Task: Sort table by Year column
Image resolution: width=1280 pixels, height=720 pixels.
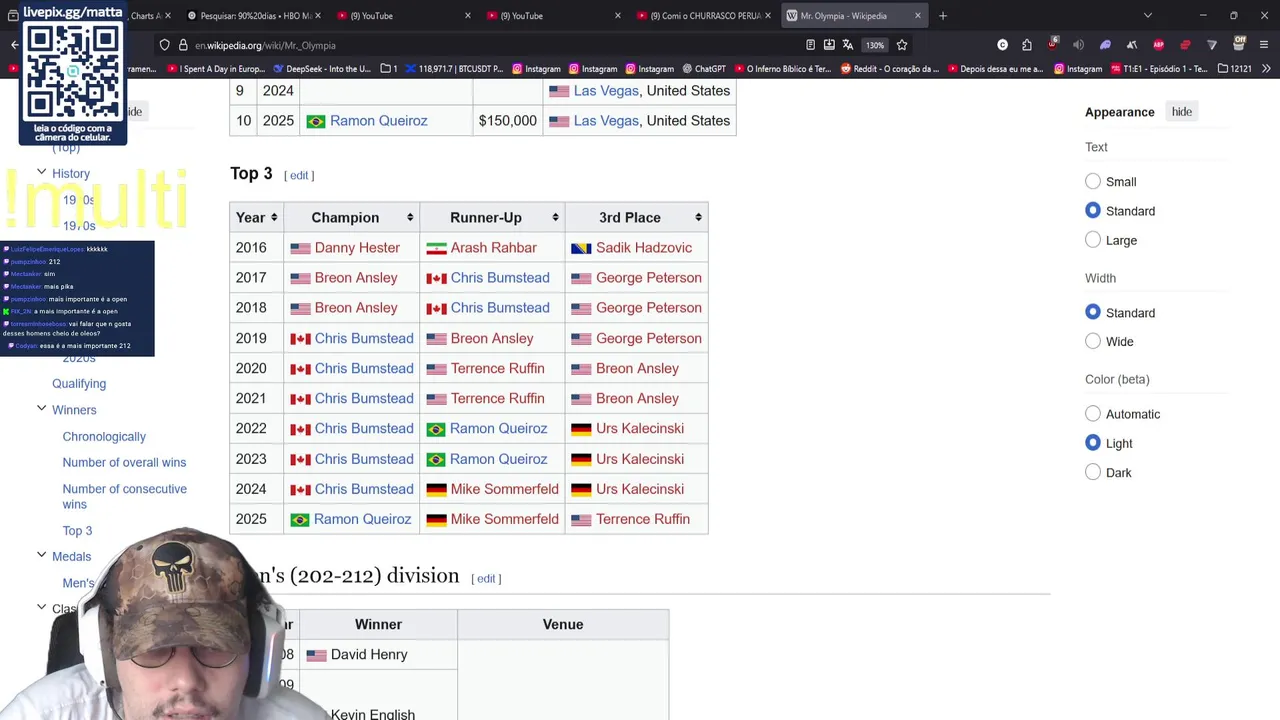Action: click(257, 218)
